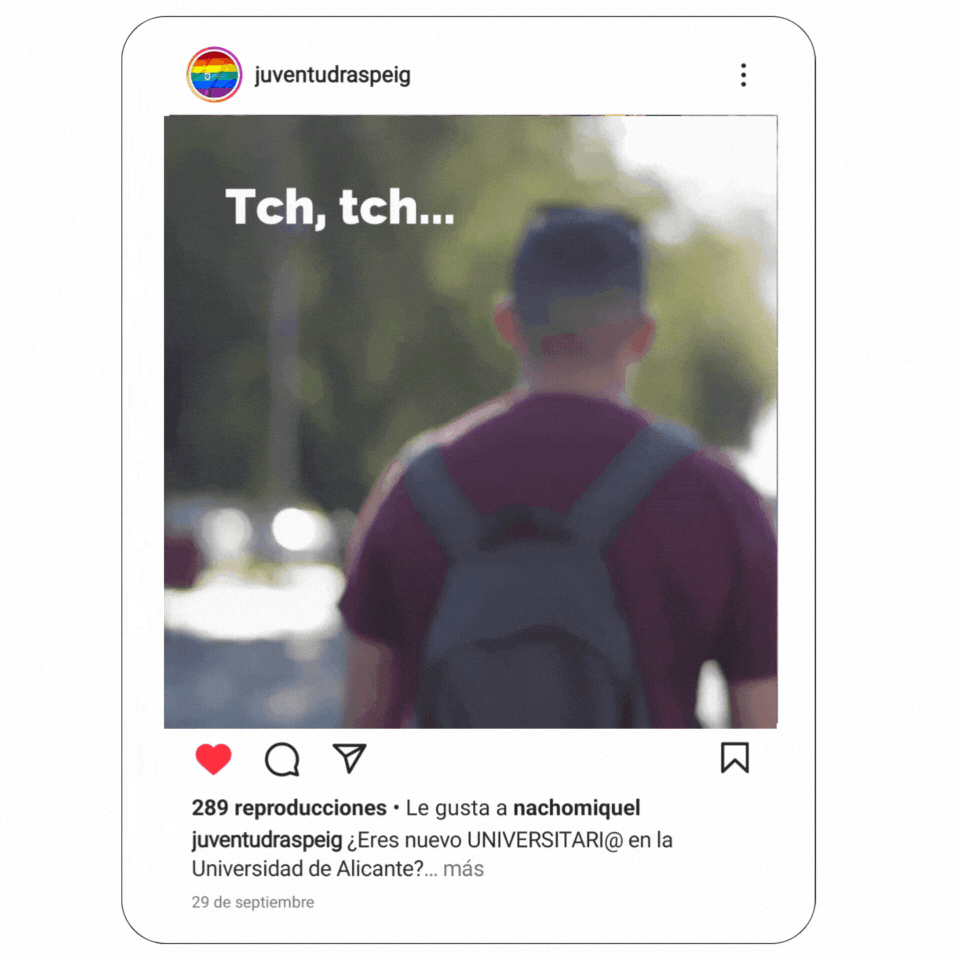The height and width of the screenshot is (960, 960).
Task: Click the caption ellipsis before "más"
Action: click(x=431, y=872)
